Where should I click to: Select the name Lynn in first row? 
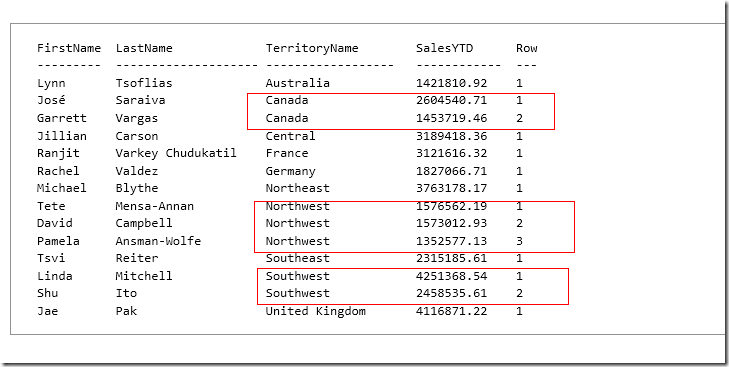coord(51,84)
